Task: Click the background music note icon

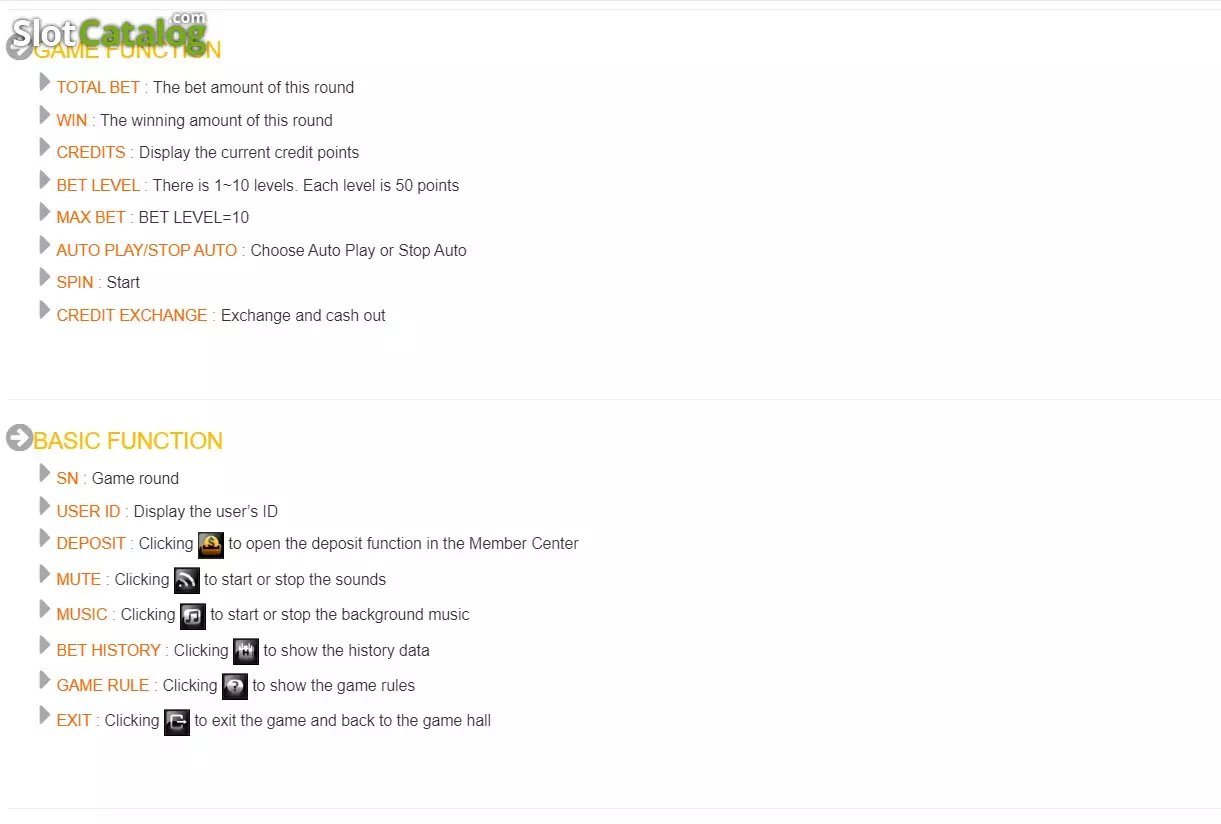Action: pyautogui.click(x=192, y=616)
